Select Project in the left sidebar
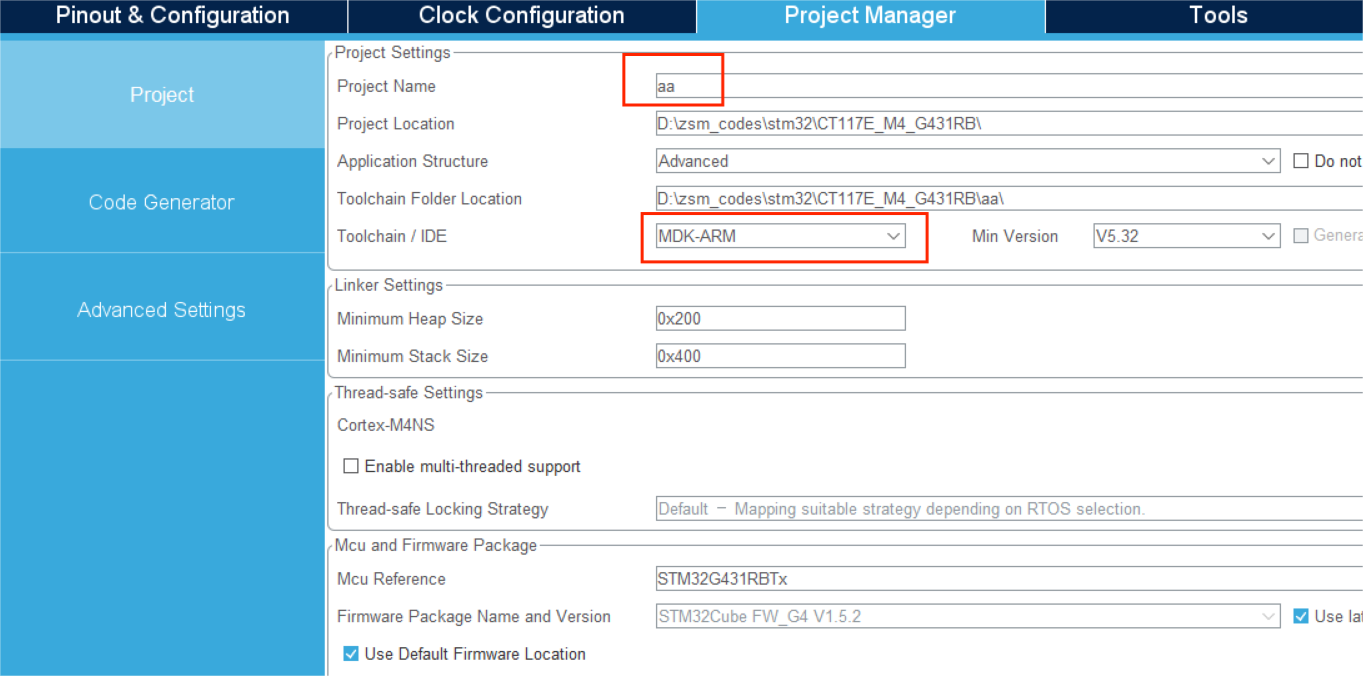Screen dimensions: 1363x676 point(162,95)
